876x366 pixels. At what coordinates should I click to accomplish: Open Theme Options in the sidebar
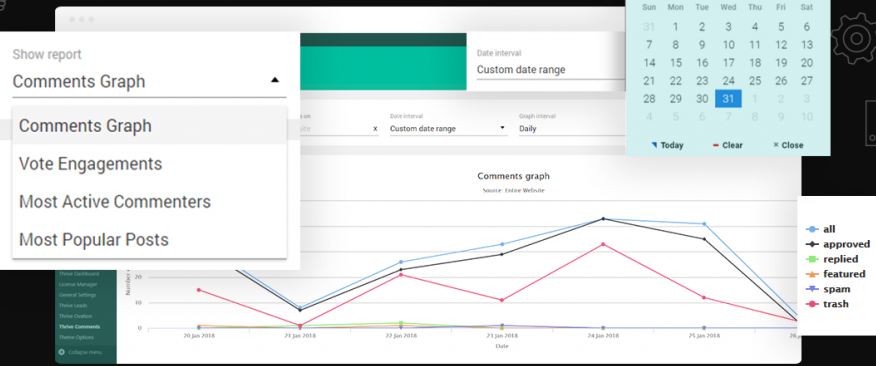point(76,338)
